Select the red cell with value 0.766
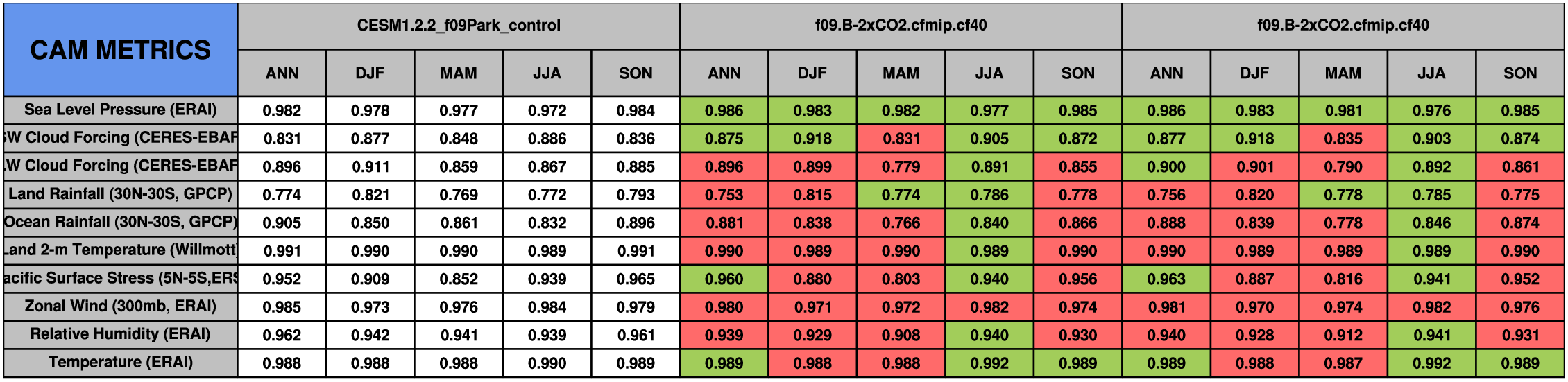Screen dimensions: 1568x382 [x=901, y=223]
